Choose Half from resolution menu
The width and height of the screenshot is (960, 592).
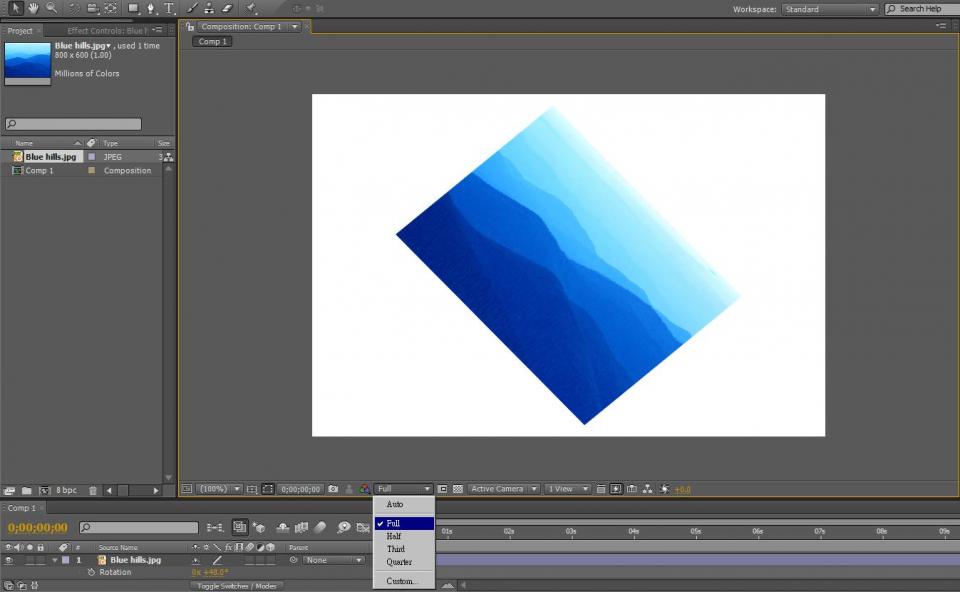(394, 536)
